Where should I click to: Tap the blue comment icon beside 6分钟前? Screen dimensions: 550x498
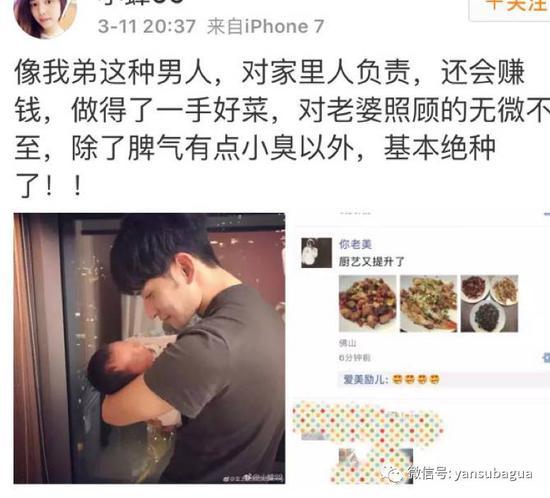[546, 358]
